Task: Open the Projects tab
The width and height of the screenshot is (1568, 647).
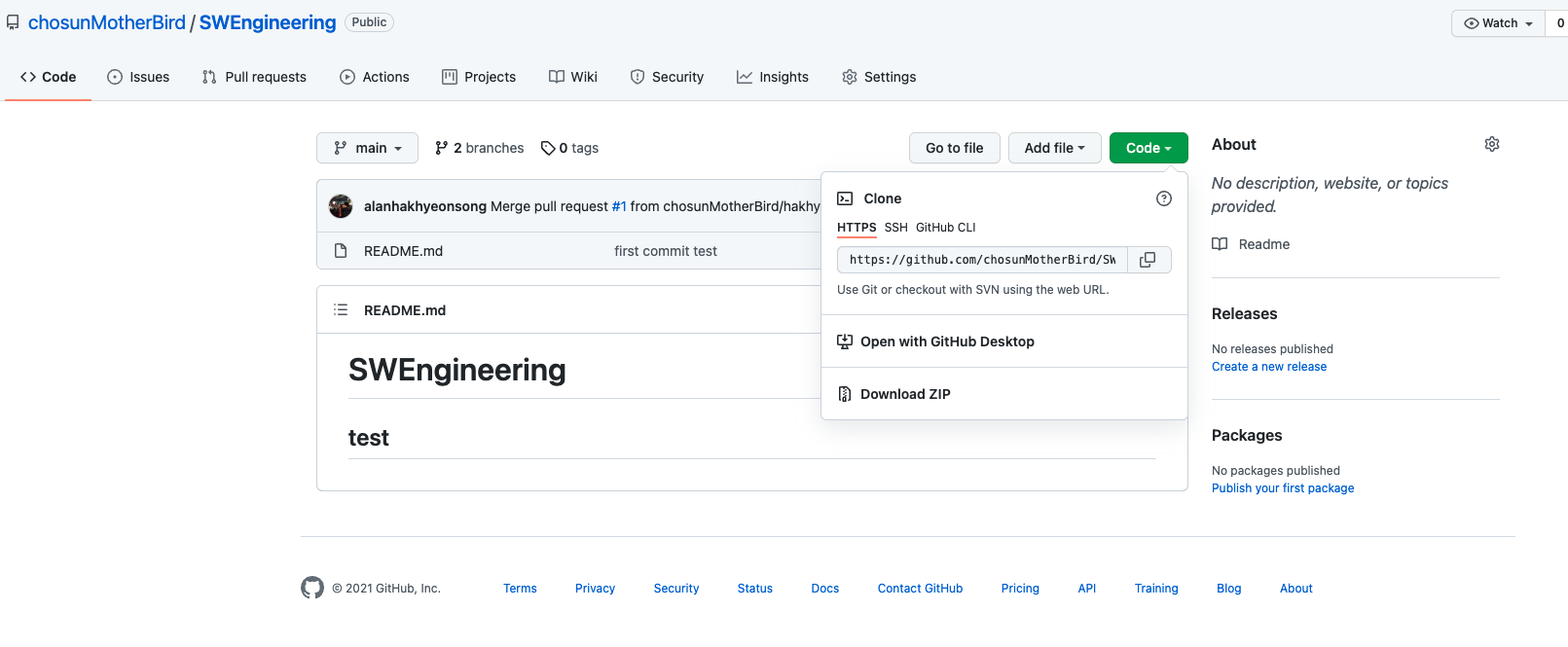Action: pos(479,77)
